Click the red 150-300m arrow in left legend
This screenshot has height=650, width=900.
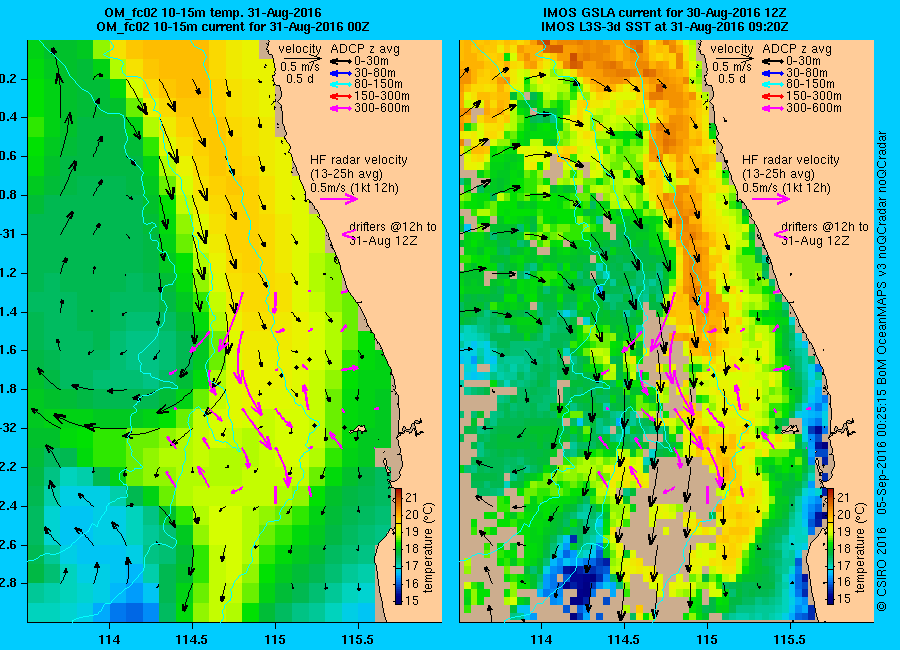point(340,96)
